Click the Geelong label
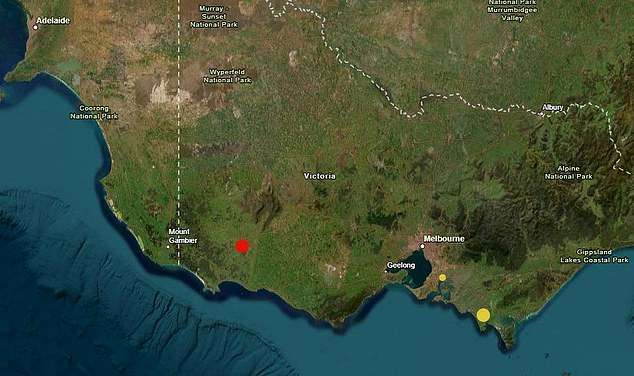Viewport: 634px width, 376px height. point(401,266)
